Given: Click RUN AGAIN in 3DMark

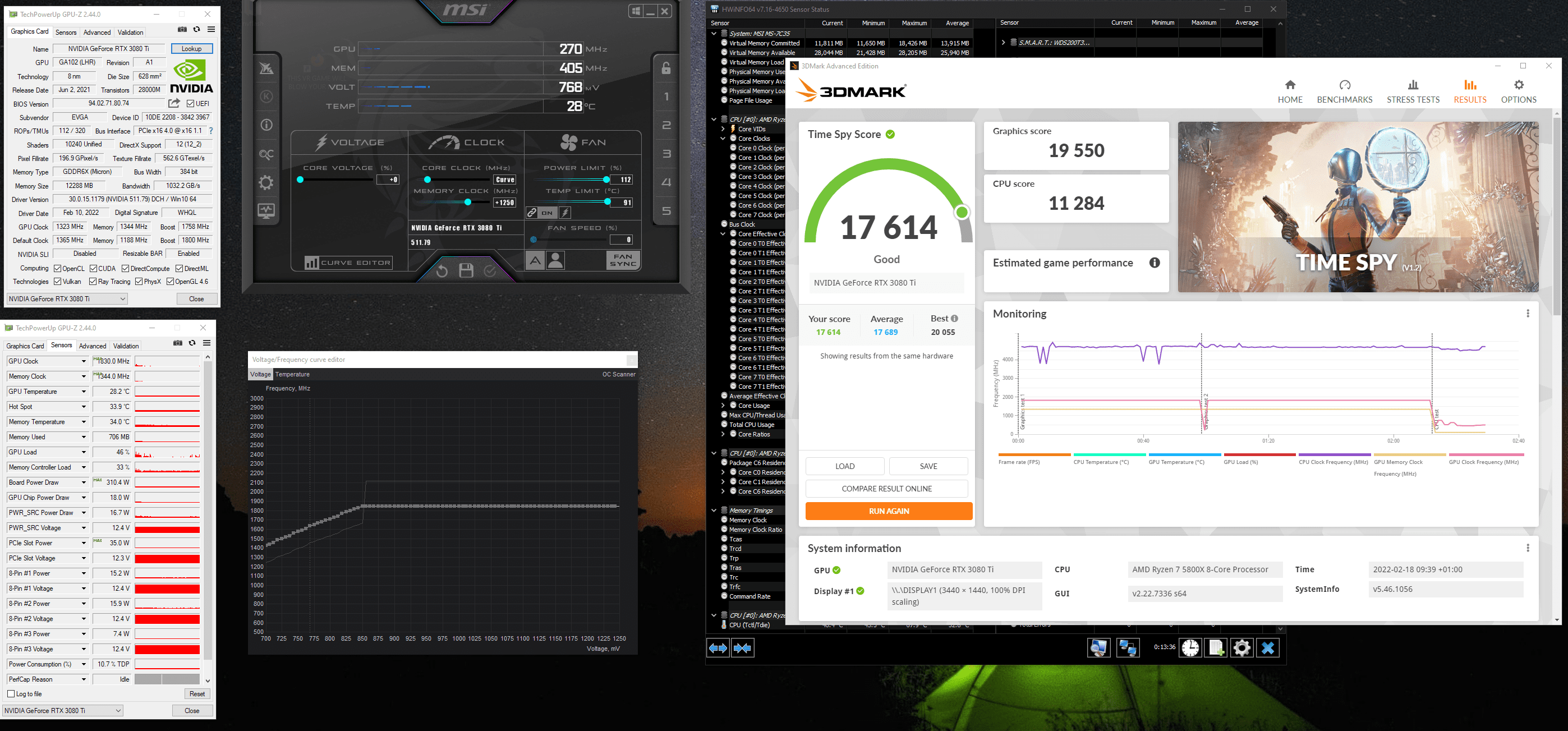Looking at the screenshot, I should 889,511.
